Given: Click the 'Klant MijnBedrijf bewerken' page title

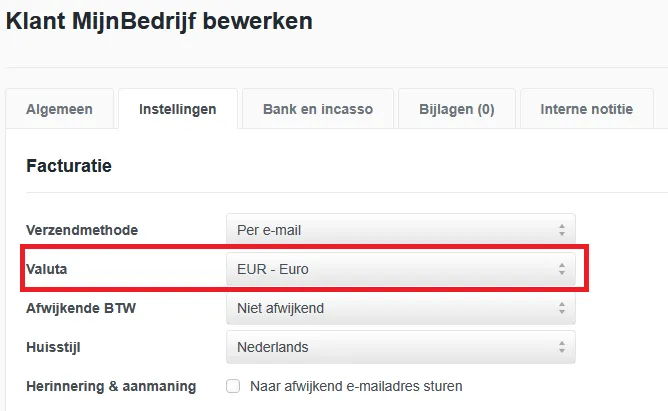Looking at the screenshot, I should click(159, 21).
